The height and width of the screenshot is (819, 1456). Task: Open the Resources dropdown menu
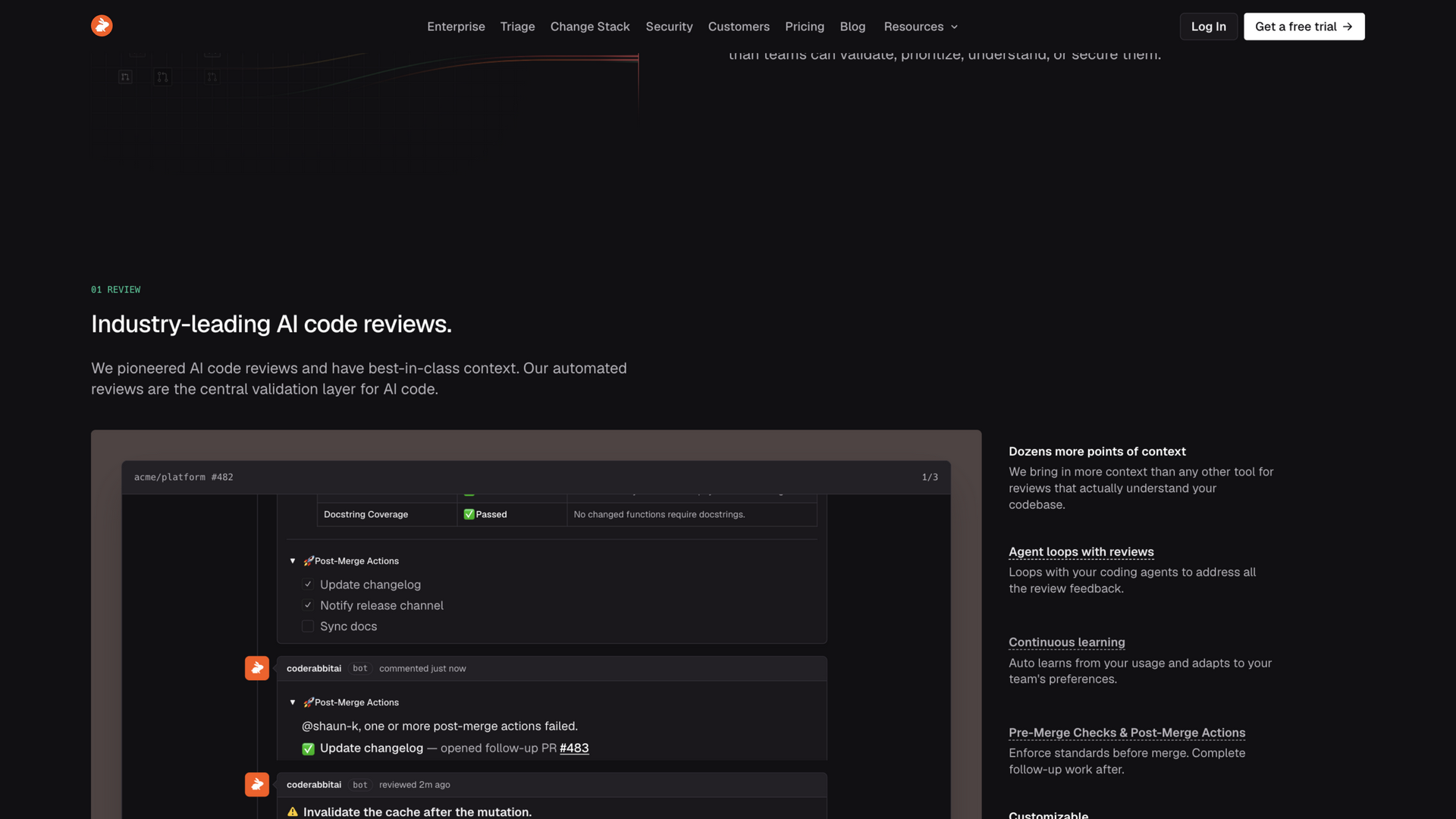pos(921,27)
